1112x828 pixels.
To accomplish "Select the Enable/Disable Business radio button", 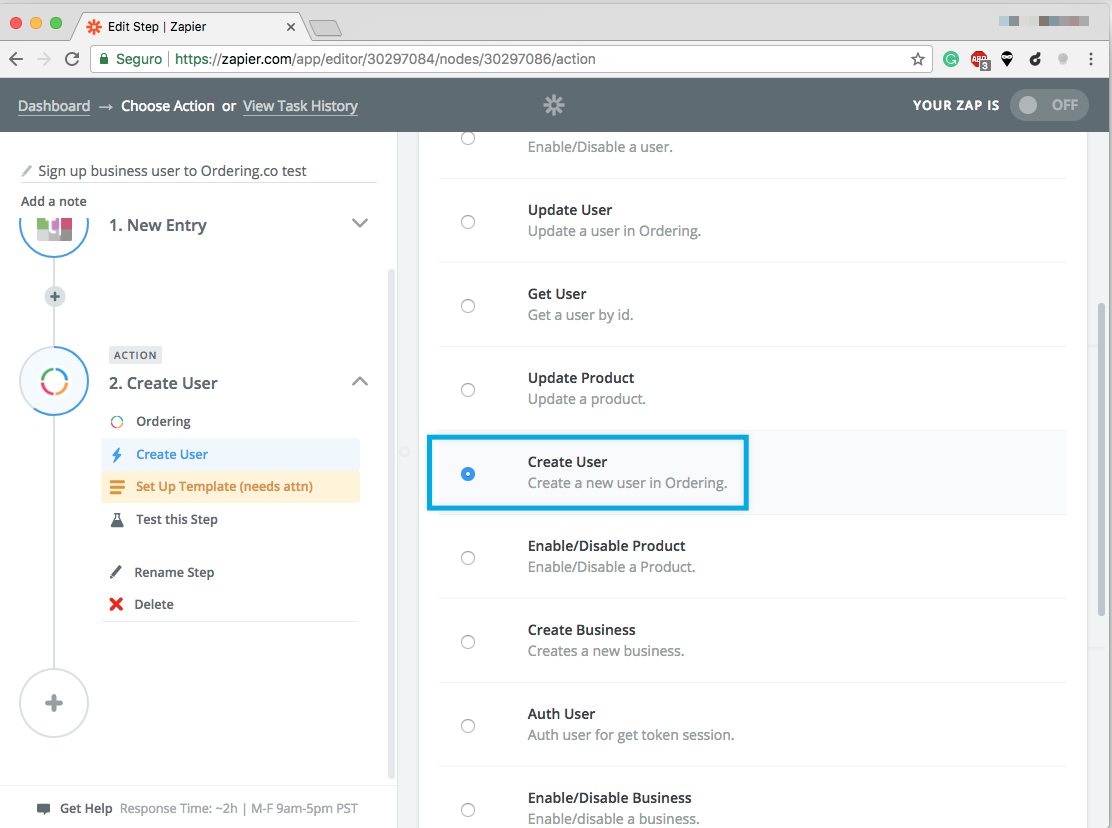I will (468, 810).
